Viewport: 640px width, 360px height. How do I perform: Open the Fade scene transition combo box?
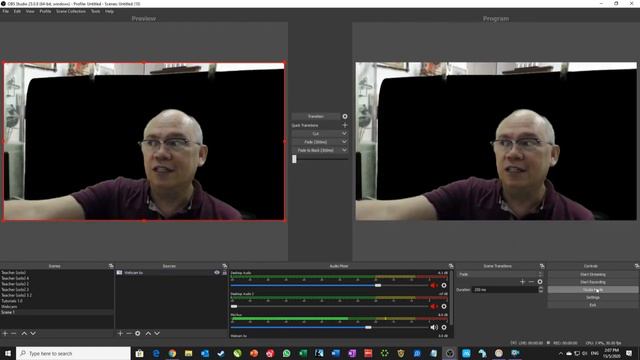coord(500,274)
